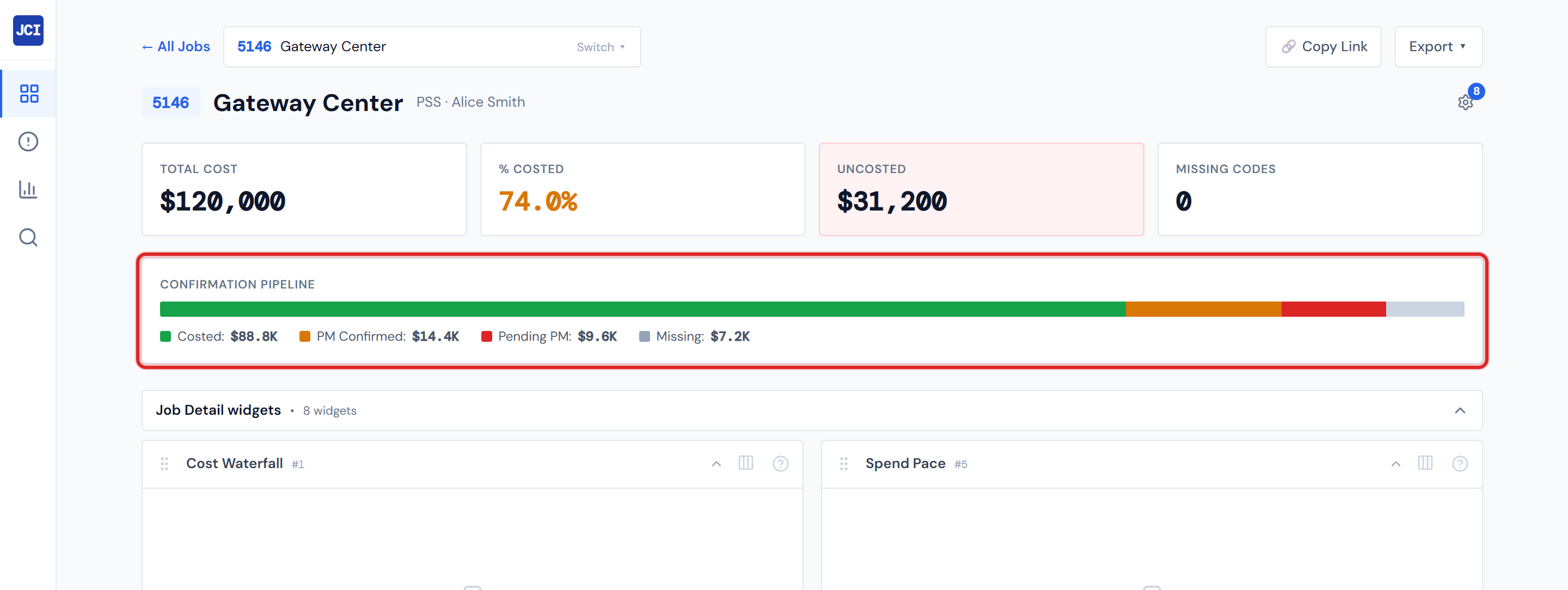Collapse the Job Detail widgets section
Viewport: 1568px width, 590px height.
pyautogui.click(x=1460, y=410)
